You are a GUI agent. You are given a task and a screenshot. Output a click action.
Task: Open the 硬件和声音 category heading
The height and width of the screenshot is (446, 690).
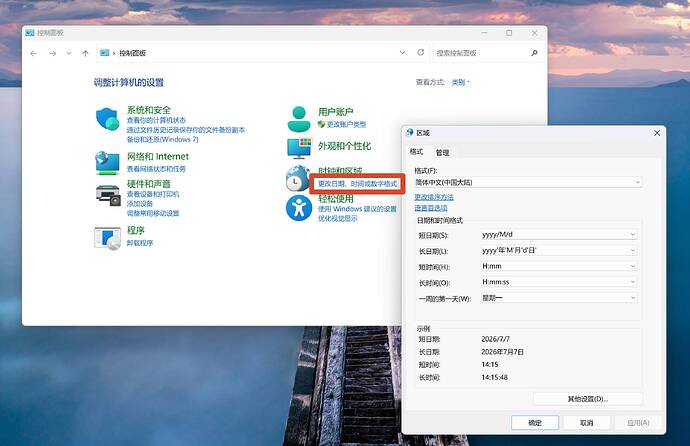click(x=149, y=184)
